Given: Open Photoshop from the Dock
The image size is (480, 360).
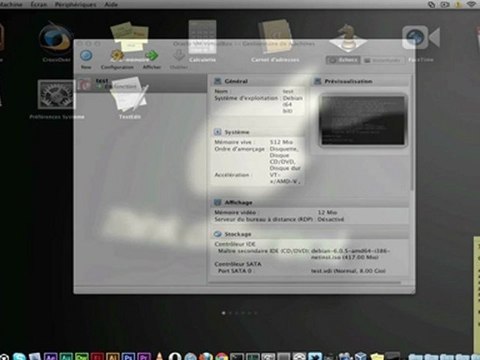Looking at the screenshot, I should point(128,356).
